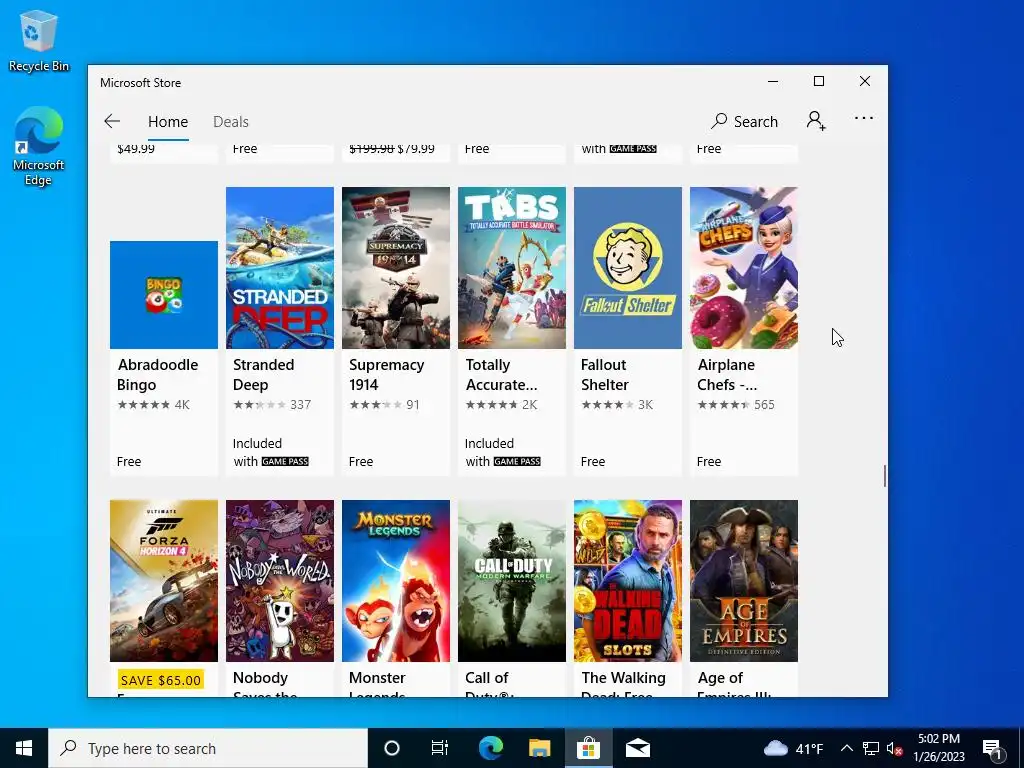Screen dimensions: 1024x768
Task: Click Abradoodle Bingo's 4K star rating
Action: click(x=153, y=405)
